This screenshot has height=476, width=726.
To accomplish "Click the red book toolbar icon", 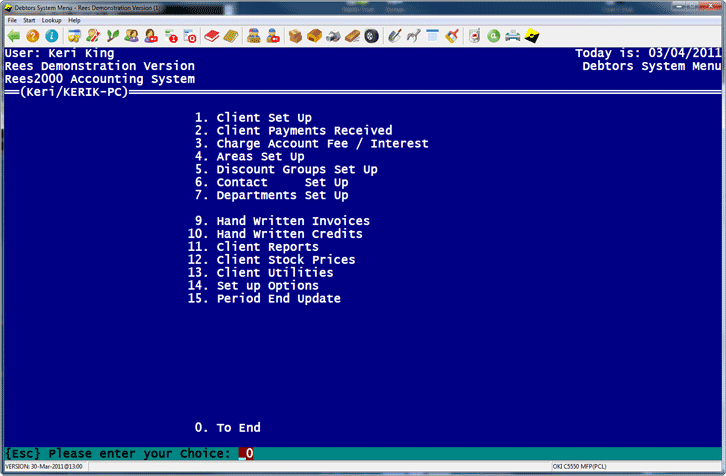I will [x=211, y=36].
